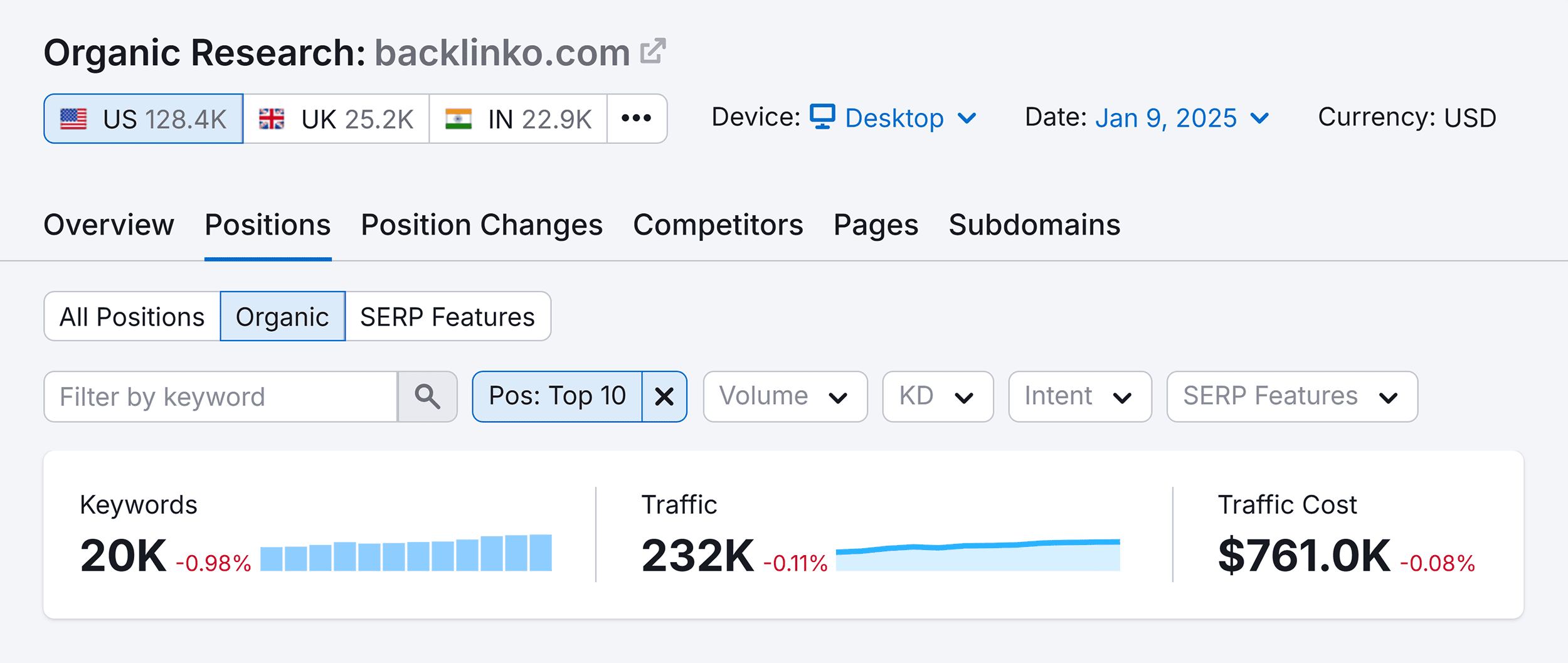The image size is (1568, 663).
Task: Open the Pages tab
Action: point(876,225)
